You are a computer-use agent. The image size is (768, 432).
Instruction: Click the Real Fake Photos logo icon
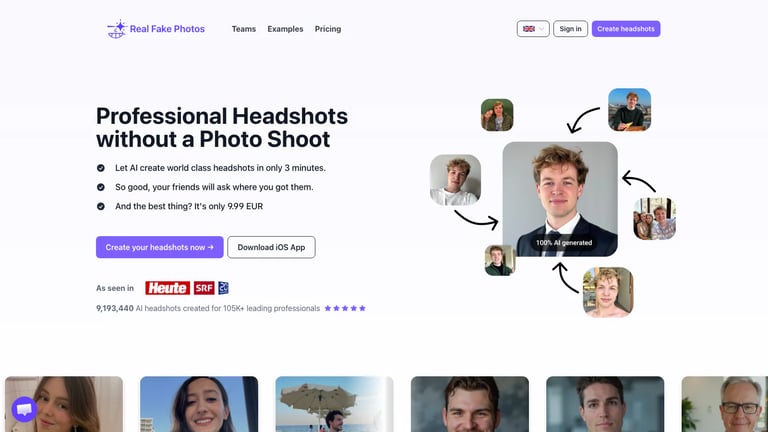(117, 29)
